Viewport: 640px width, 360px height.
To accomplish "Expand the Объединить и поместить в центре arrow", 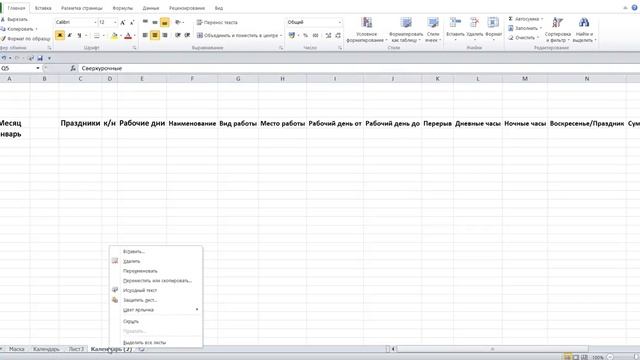I will [x=281, y=36].
